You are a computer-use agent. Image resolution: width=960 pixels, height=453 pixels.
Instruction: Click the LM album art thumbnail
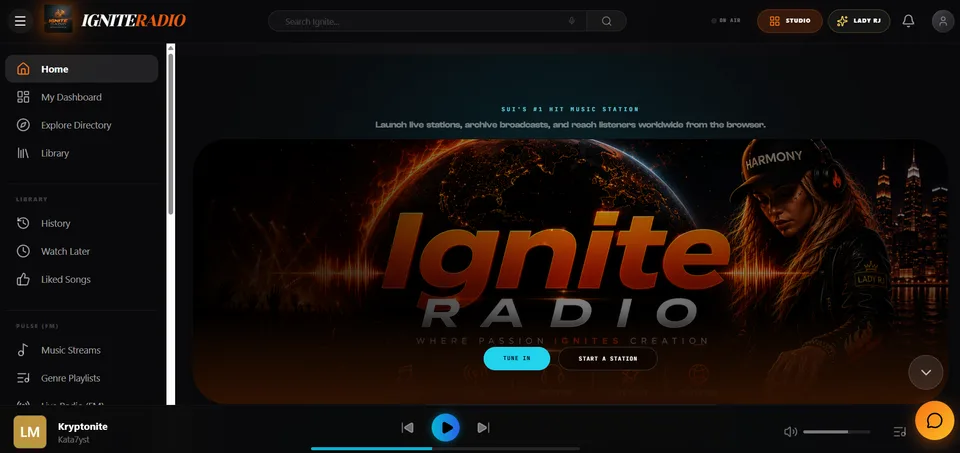click(30, 432)
